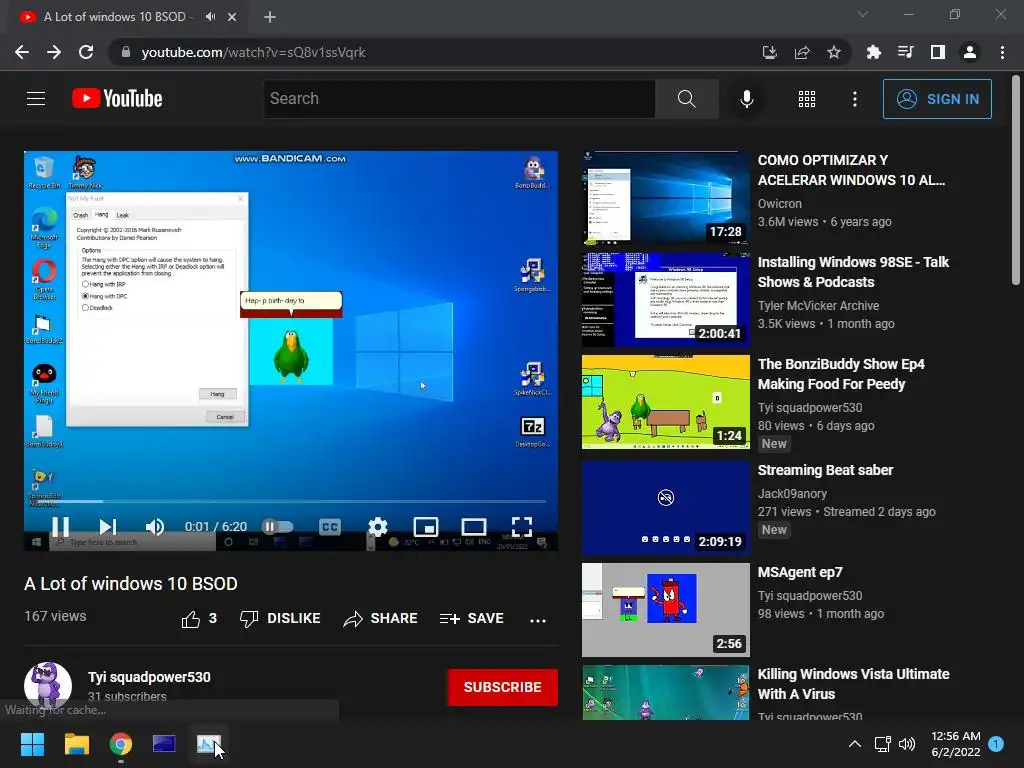Open Chrome three-dot menu
The width and height of the screenshot is (1024, 768).
pyautogui.click(x=1002, y=52)
